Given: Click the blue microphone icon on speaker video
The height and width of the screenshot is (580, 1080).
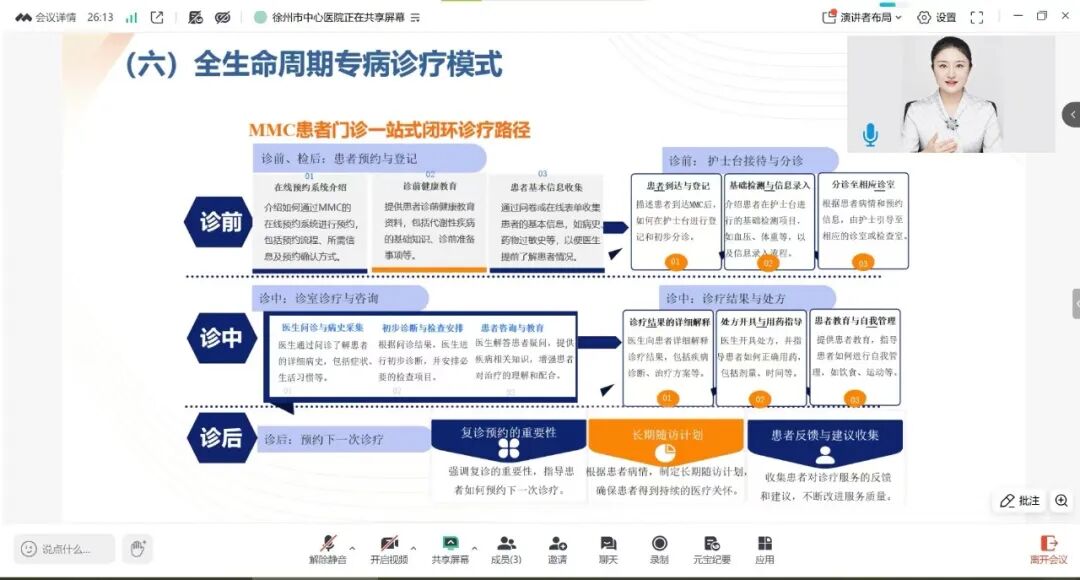Looking at the screenshot, I should click(x=871, y=134).
